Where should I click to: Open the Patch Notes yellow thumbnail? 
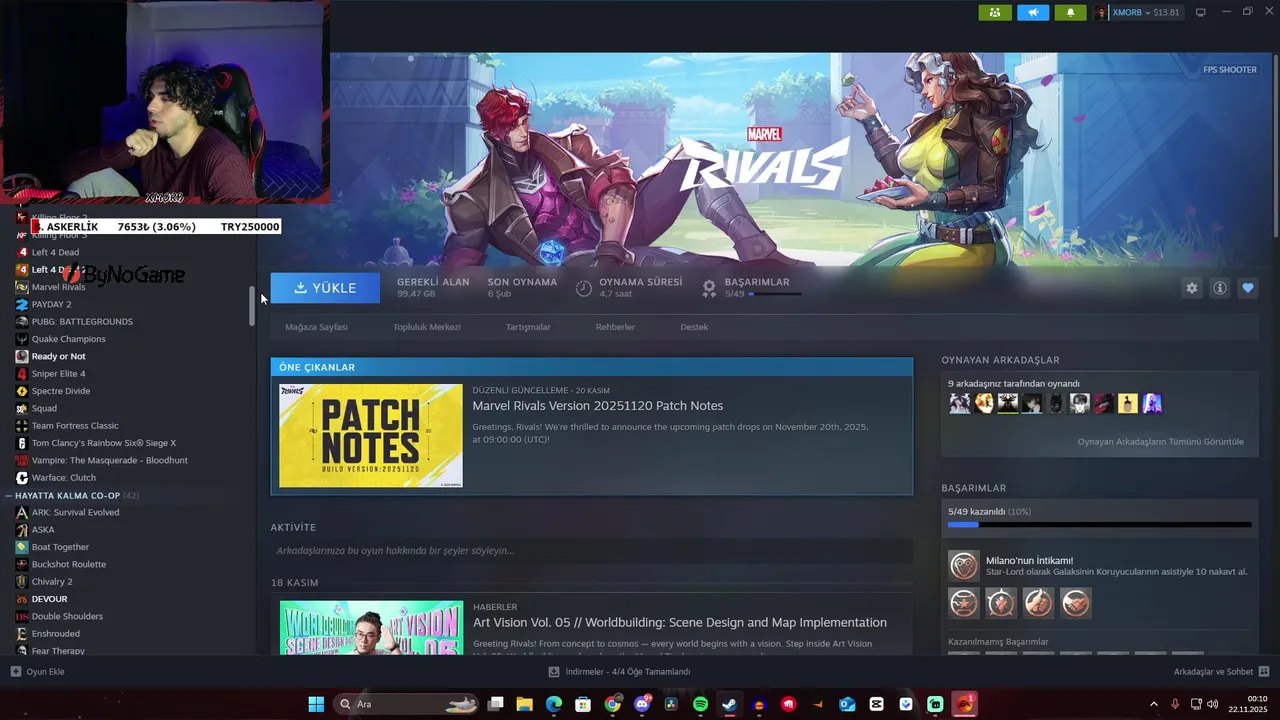coord(371,436)
